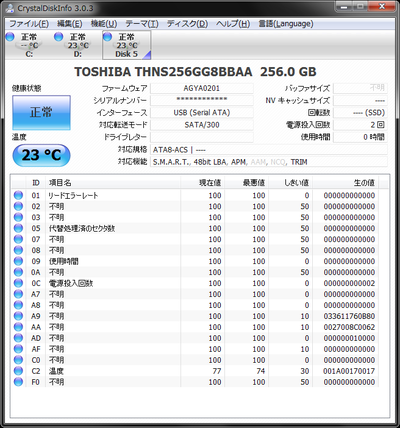Screen dimensions: 400x428
Task: Select the 温度 attribute row name
Action: [x=56, y=371]
